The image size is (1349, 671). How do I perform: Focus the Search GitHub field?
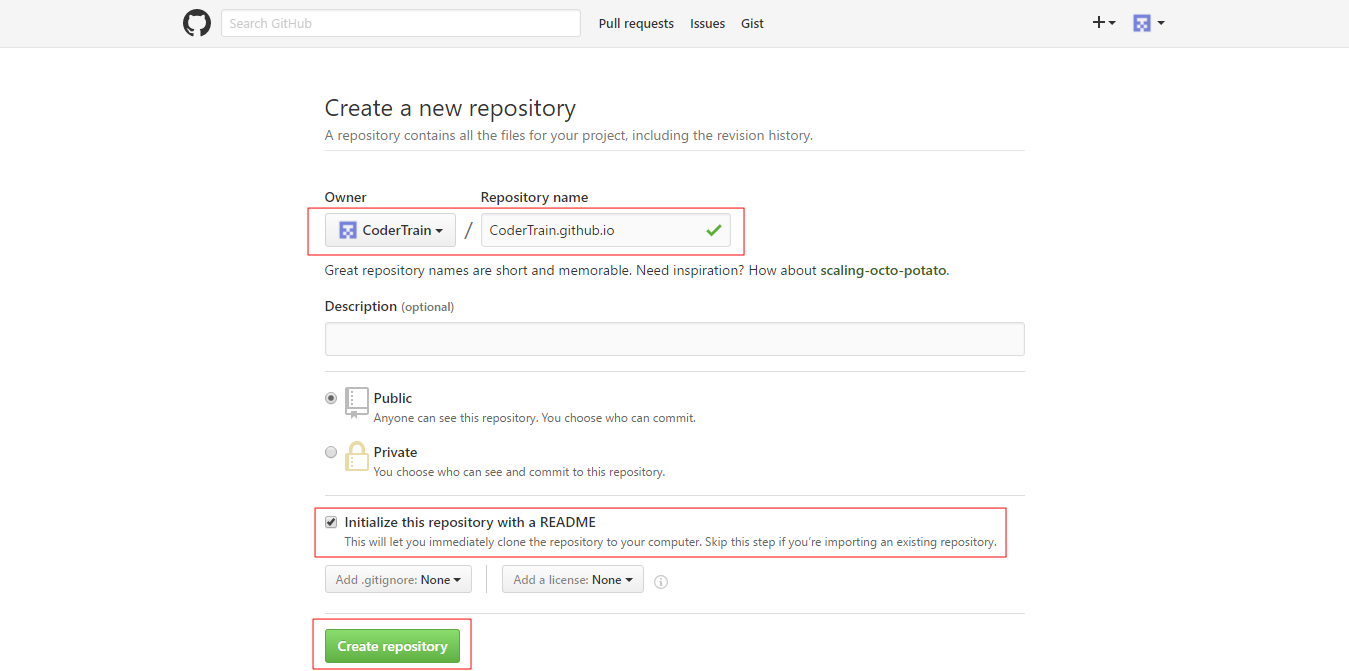400,23
